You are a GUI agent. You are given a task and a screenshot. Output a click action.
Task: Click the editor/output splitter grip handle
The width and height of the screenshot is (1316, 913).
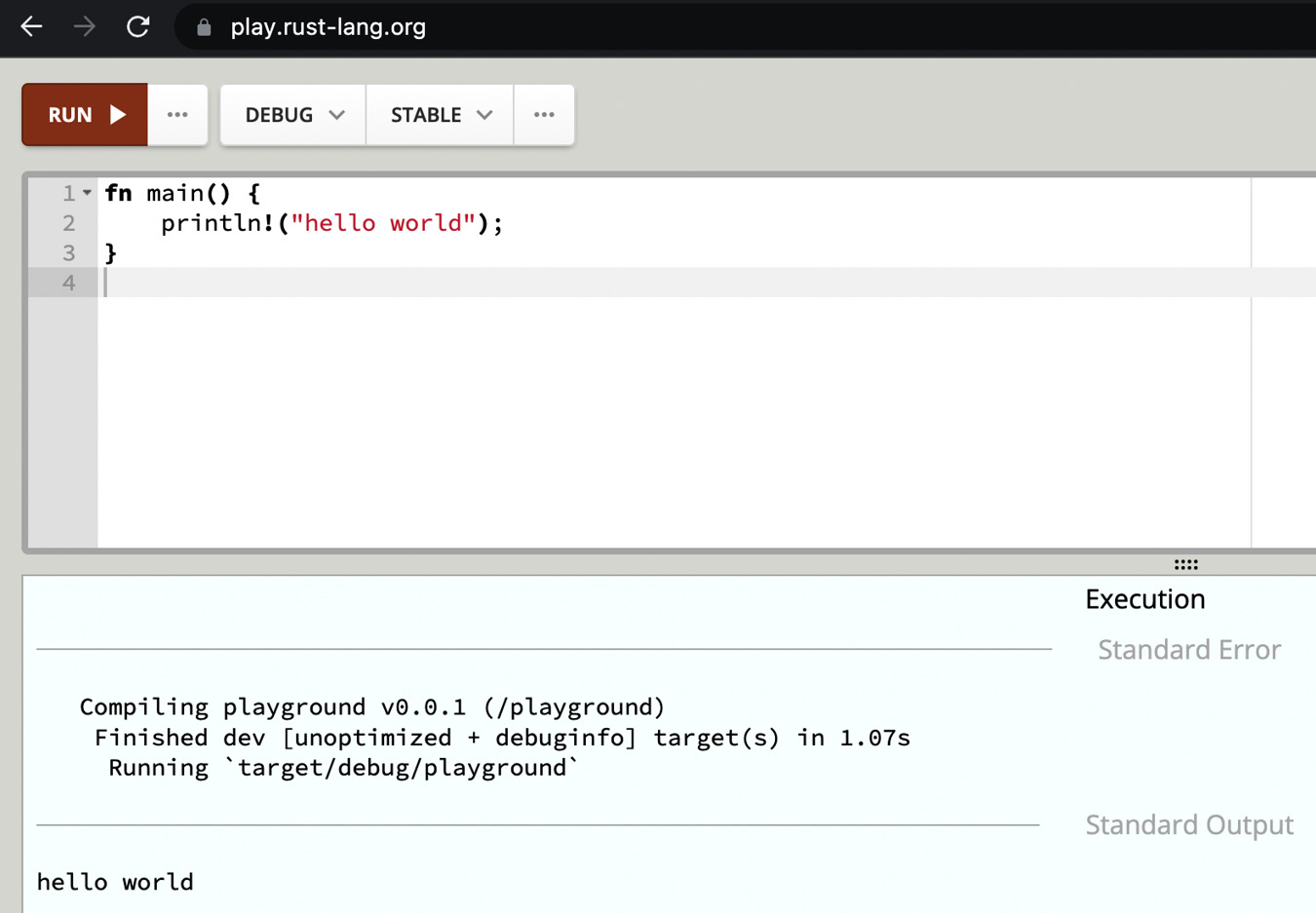(1185, 564)
